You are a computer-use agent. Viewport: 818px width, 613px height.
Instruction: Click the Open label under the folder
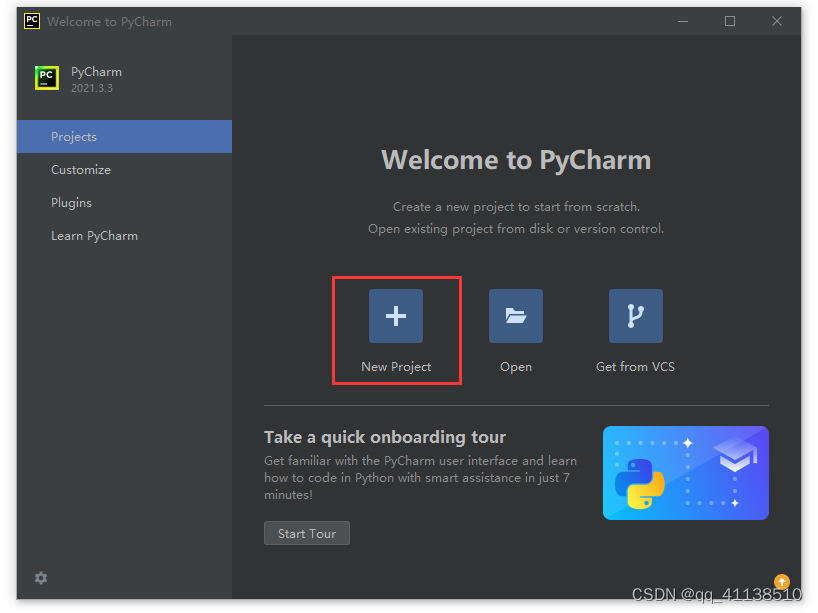click(x=516, y=367)
